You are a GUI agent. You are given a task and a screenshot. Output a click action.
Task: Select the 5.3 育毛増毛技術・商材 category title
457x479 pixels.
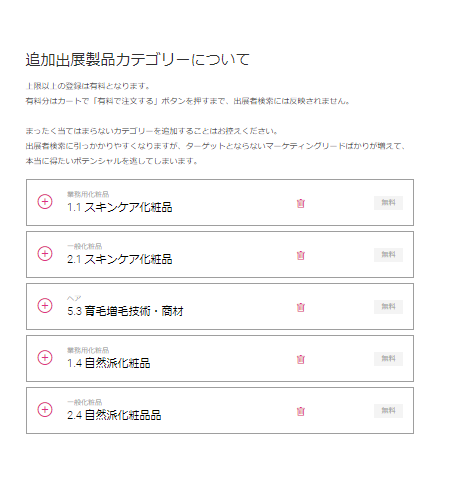125,311
